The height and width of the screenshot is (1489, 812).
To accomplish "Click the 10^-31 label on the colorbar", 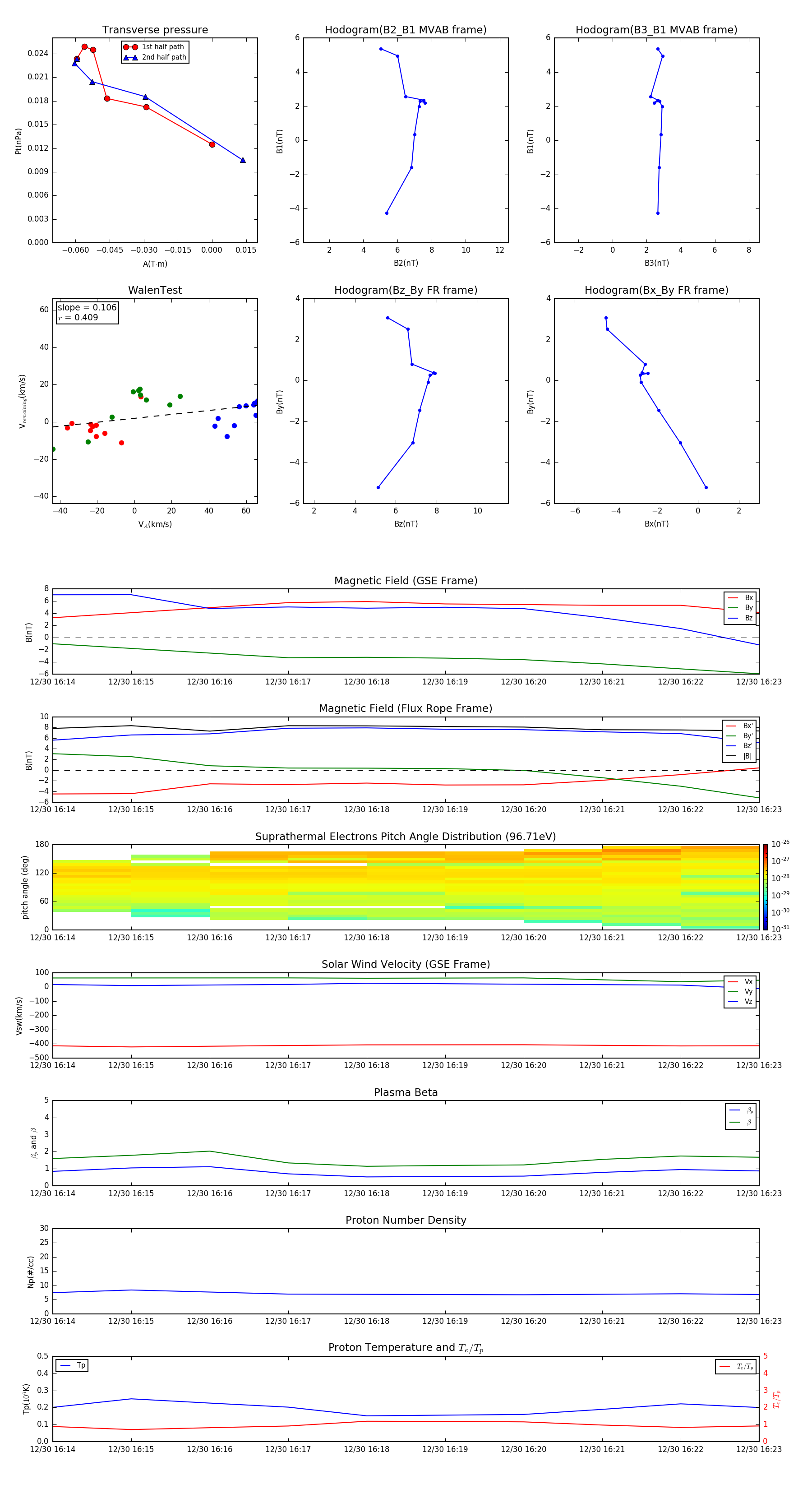I will click(780, 929).
